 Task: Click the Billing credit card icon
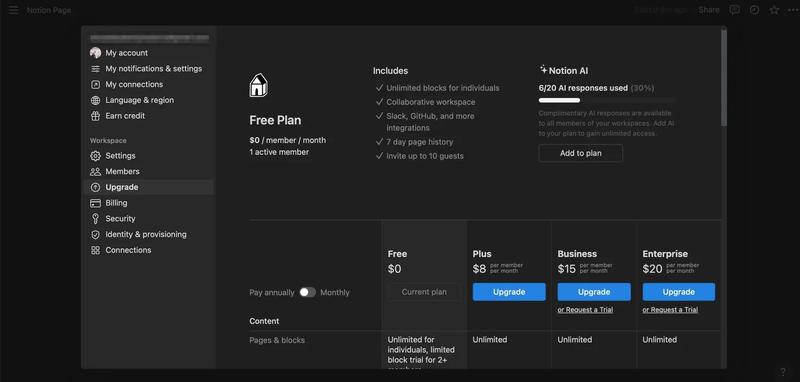pyautogui.click(x=95, y=203)
